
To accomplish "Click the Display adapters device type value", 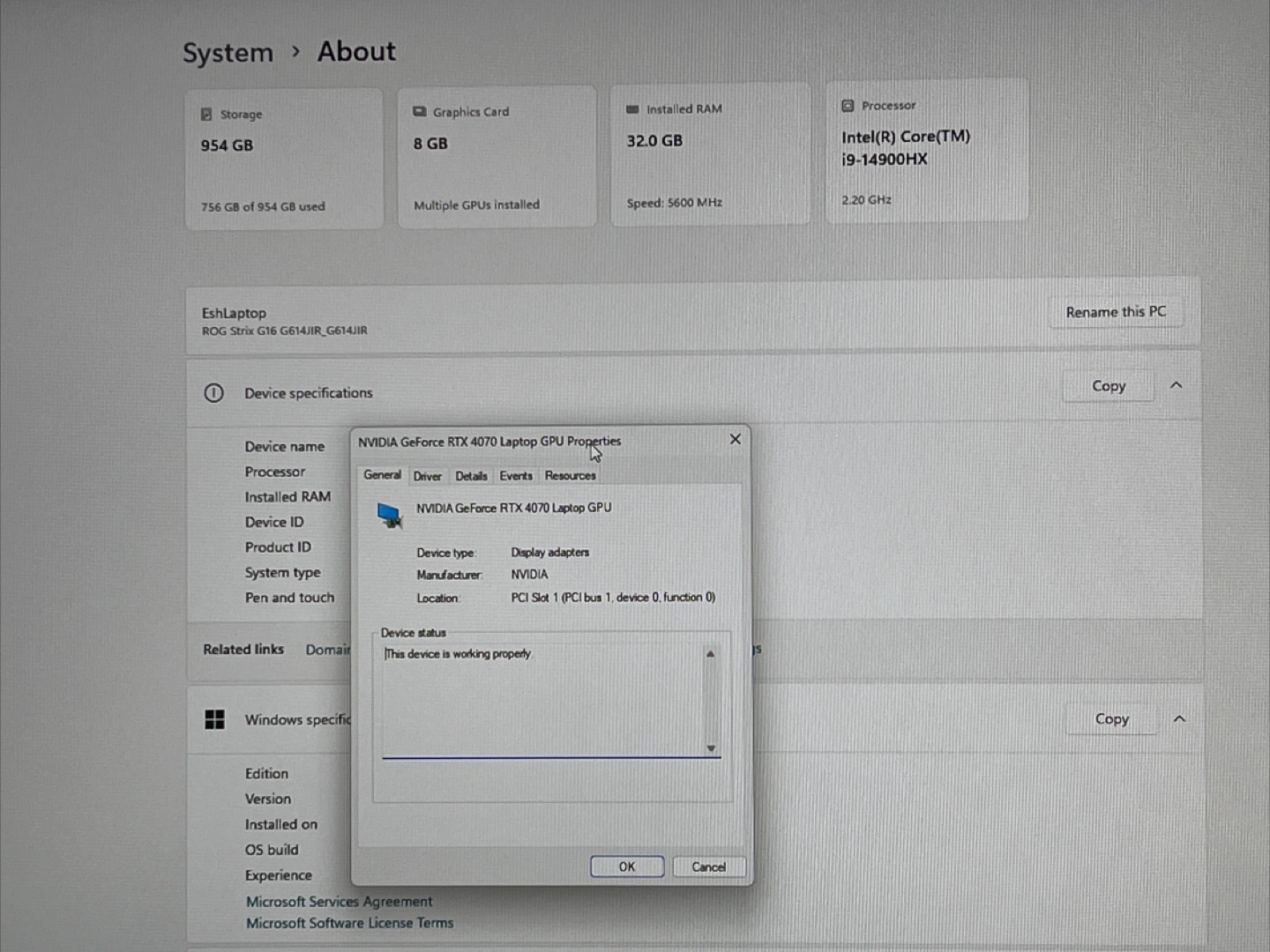I will tap(550, 553).
